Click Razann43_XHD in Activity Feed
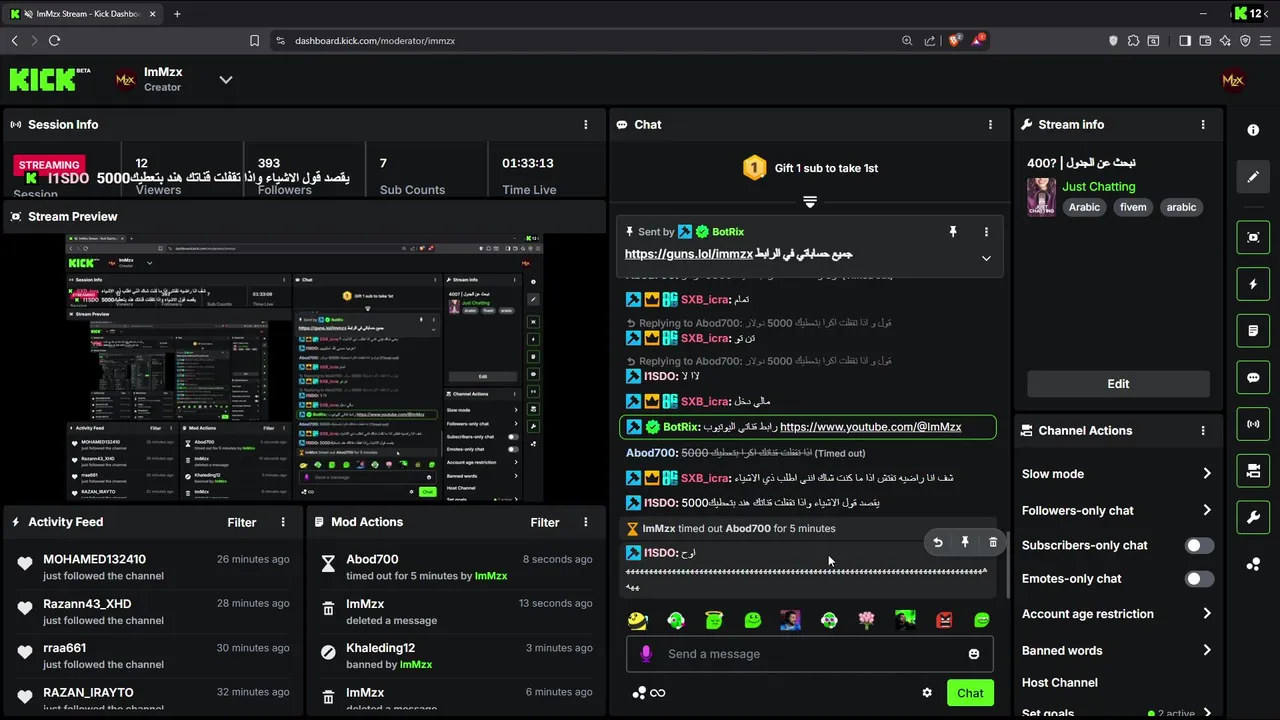The height and width of the screenshot is (720, 1280). pyautogui.click(x=87, y=604)
